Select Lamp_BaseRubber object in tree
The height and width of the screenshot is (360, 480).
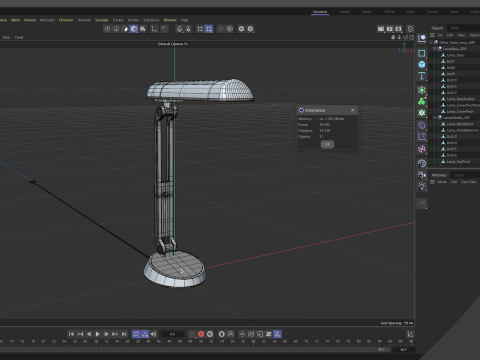[461, 99]
